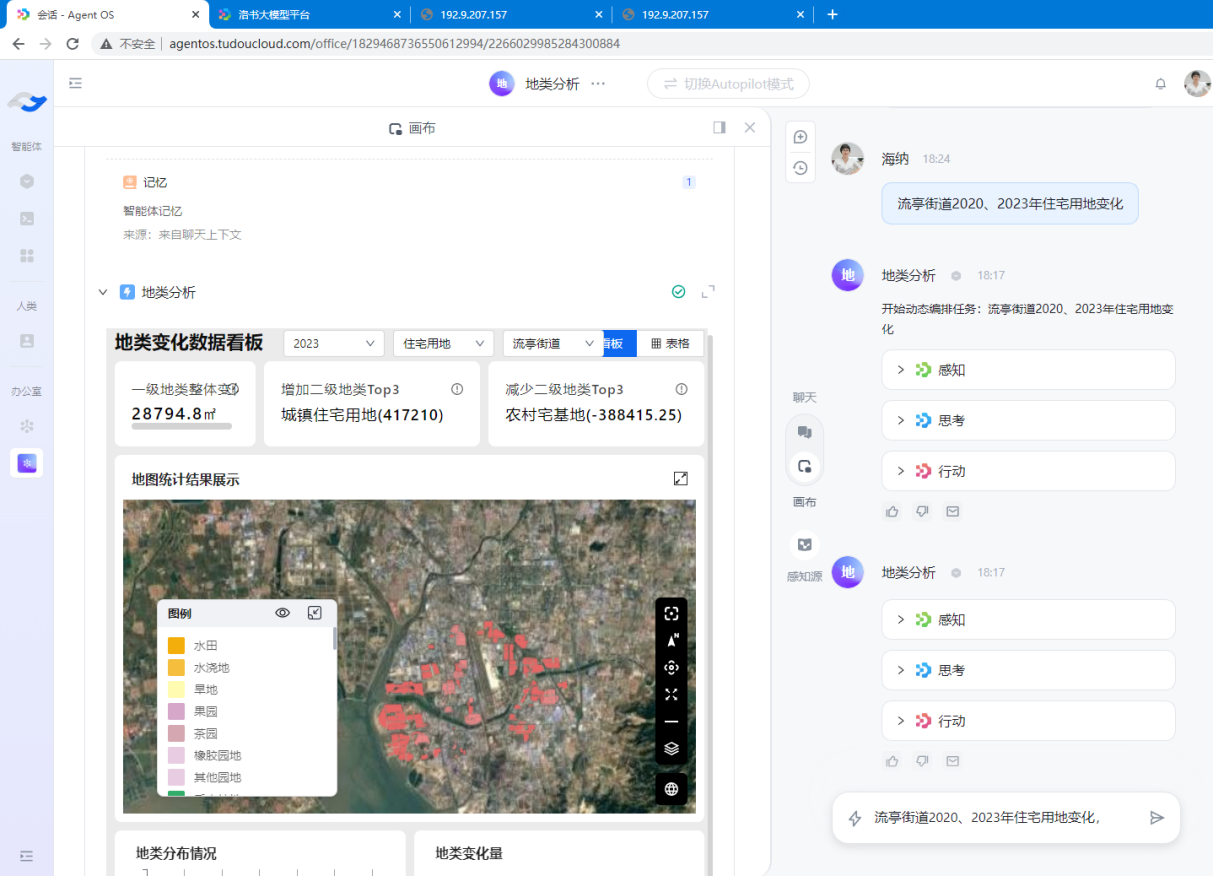Open the apps grid icon in left sidebar
The image size is (1213, 876).
[27, 255]
